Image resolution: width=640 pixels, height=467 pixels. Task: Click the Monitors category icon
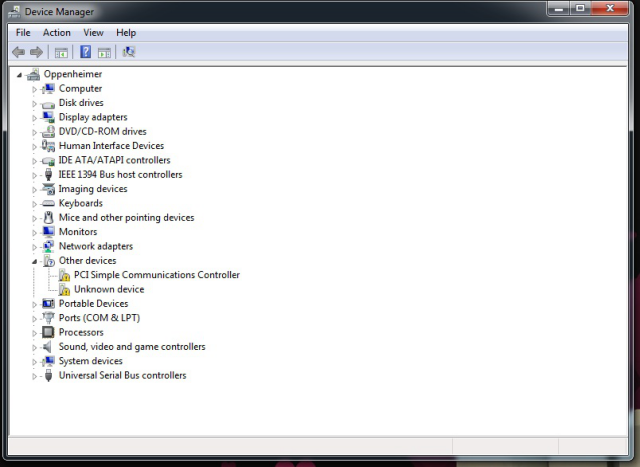pos(48,232)
